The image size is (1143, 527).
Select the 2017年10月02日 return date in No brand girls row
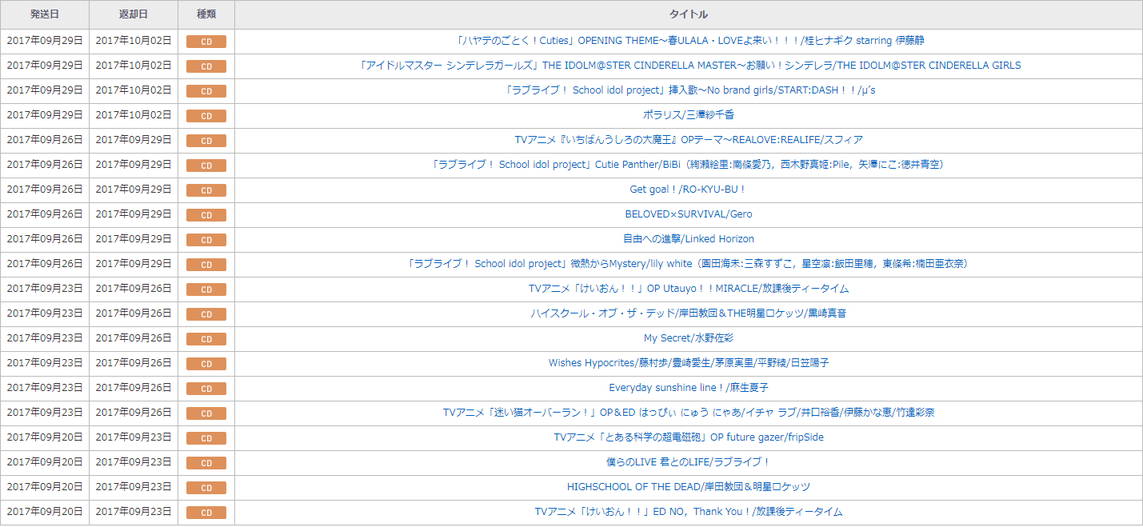[133, 90]
